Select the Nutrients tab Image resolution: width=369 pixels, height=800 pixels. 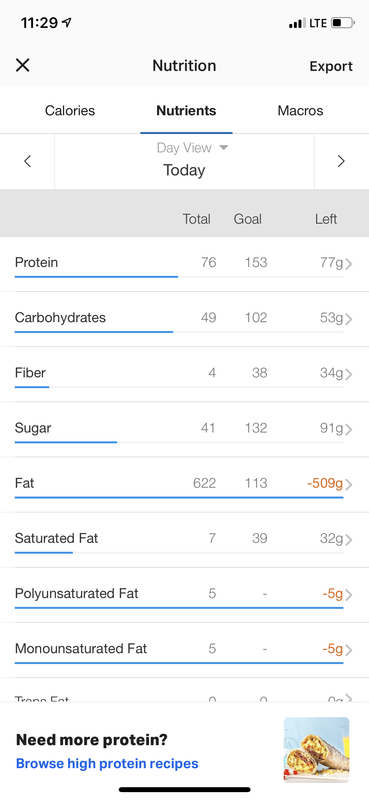click(186, 111)
